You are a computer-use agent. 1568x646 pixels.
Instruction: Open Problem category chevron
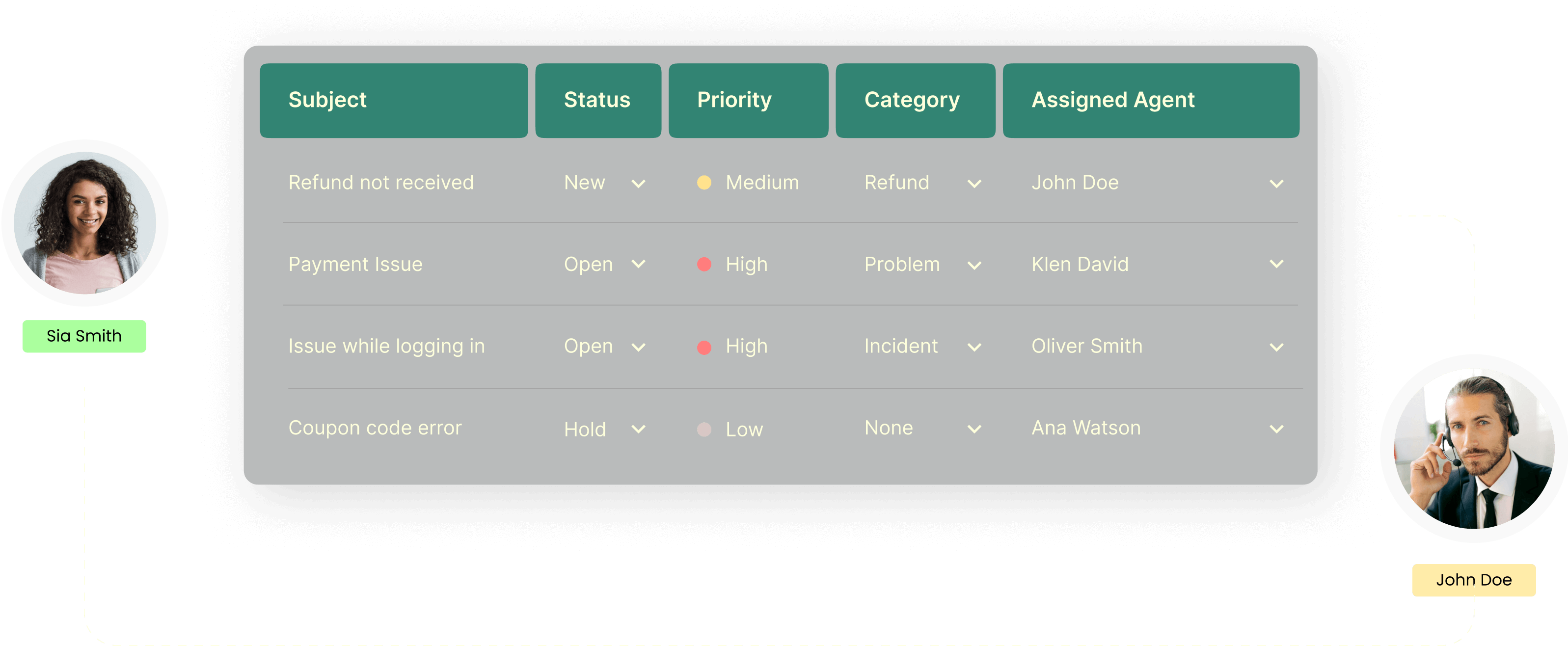pyautogui.click(x=974, y=265)
